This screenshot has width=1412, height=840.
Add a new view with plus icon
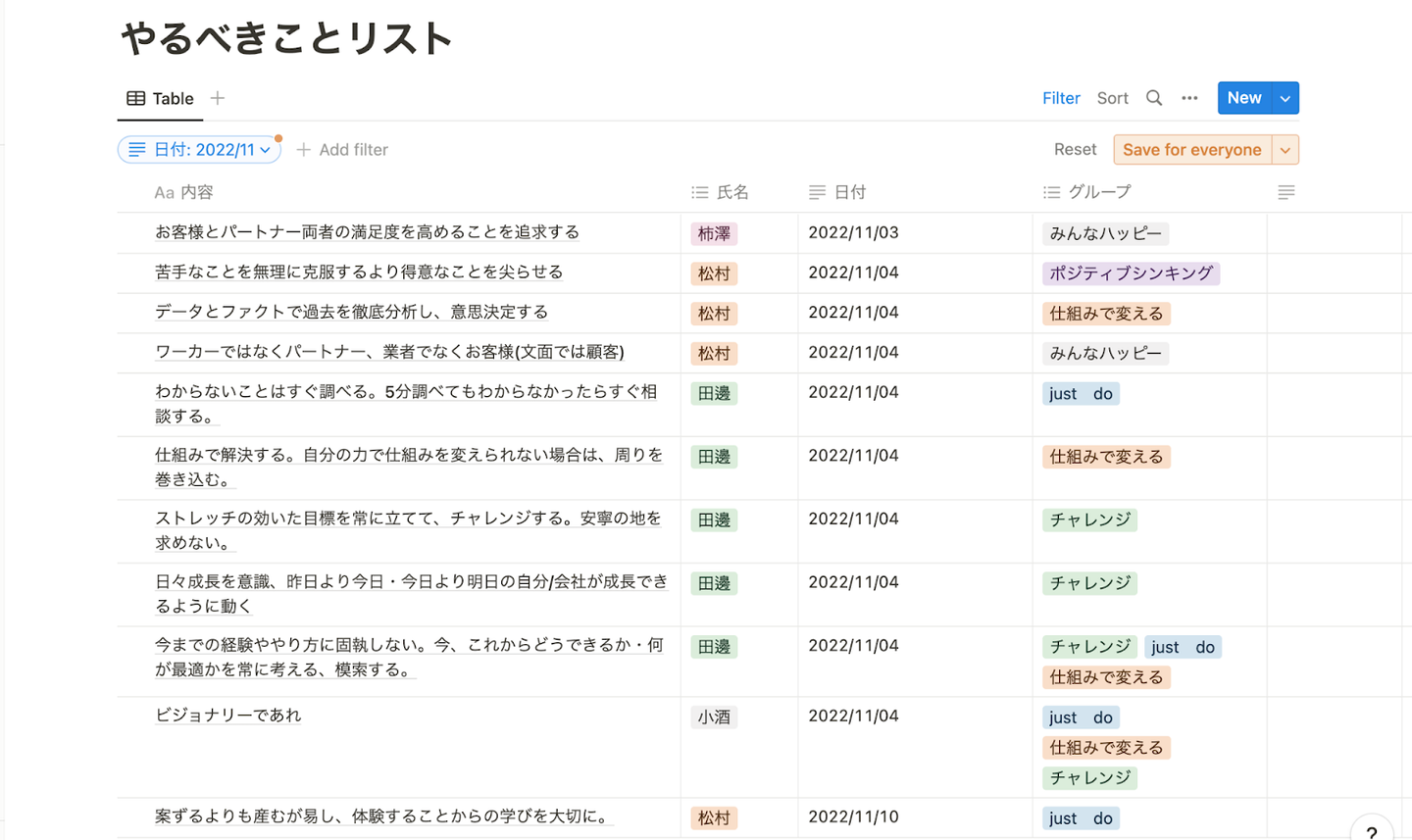(x=218, y=98)
